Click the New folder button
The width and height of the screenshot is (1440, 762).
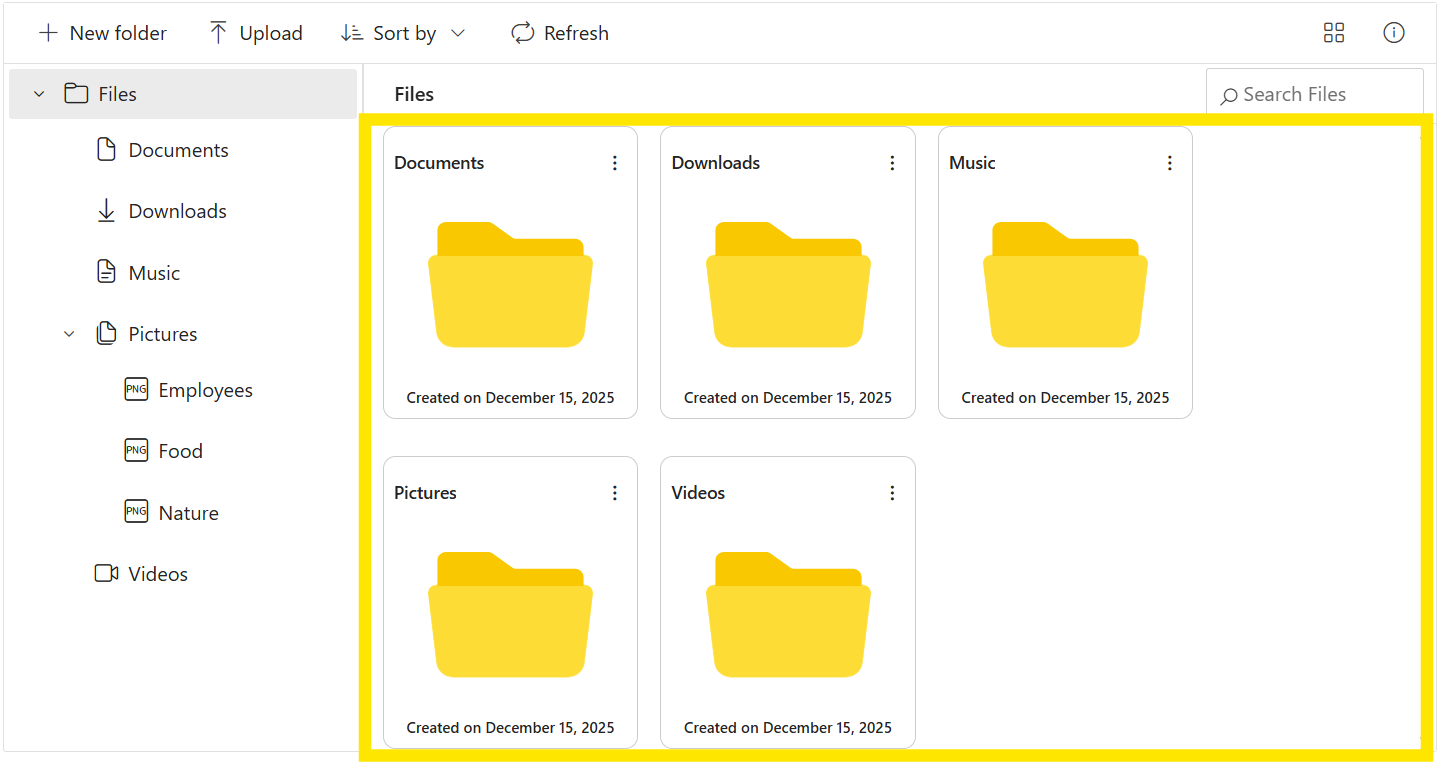tap(102, 32)
